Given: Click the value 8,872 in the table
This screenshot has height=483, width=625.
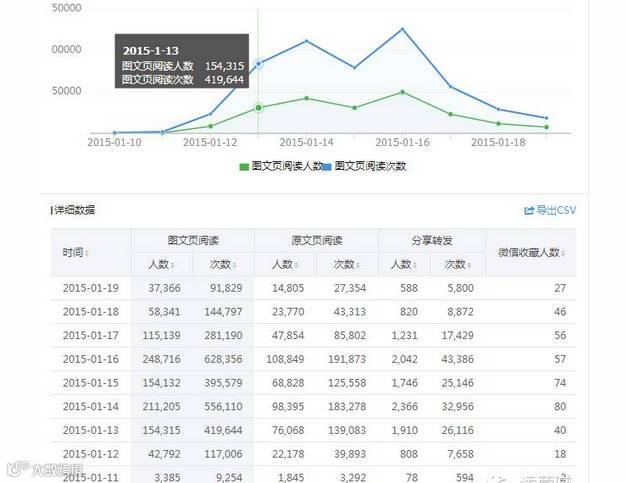Looking at the screenshot, I should pyautogui.click(x=460, y=312).
